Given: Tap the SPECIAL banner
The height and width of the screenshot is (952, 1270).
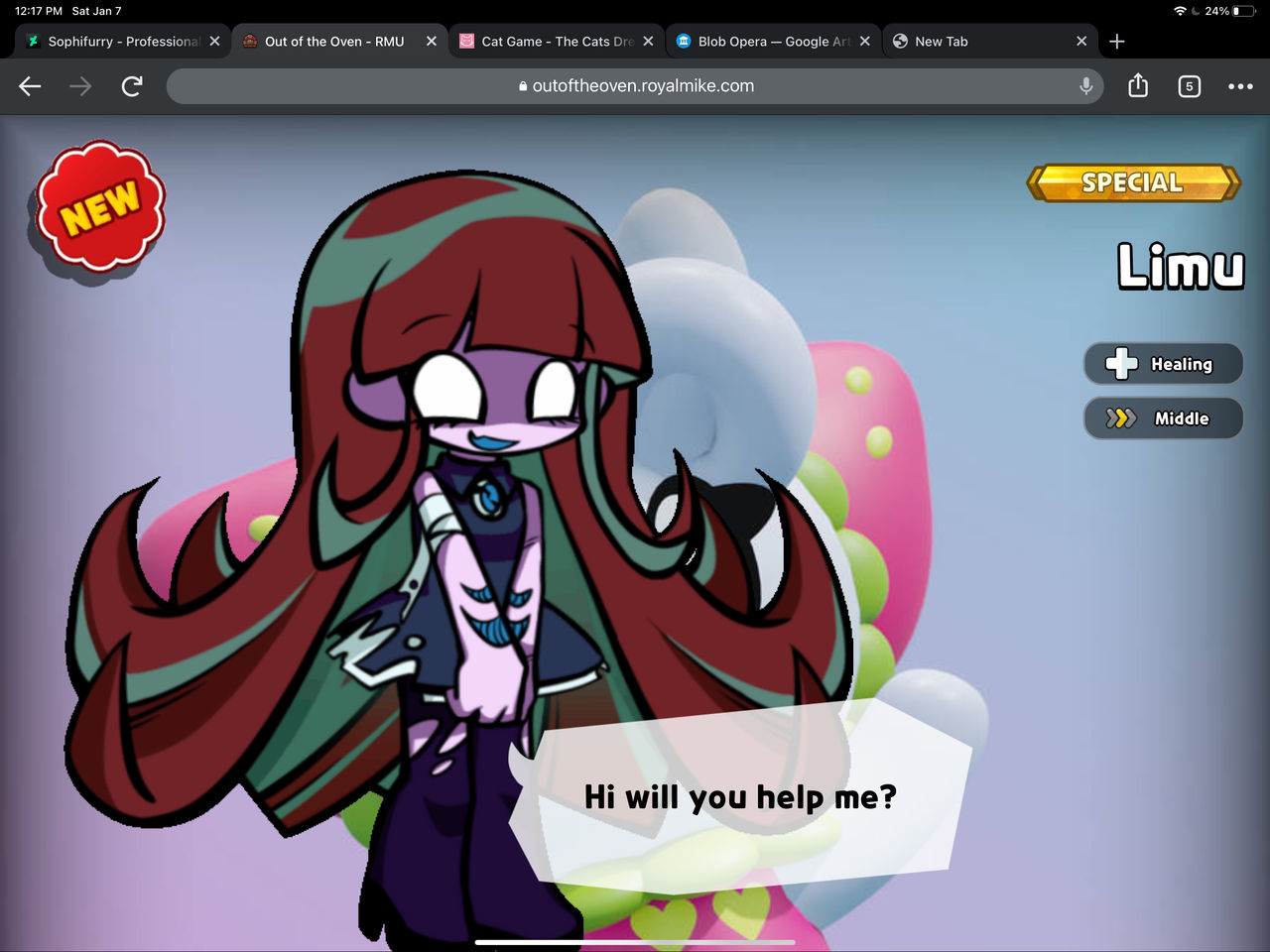Looking at the screenshot, I should tap(1132, 182).
